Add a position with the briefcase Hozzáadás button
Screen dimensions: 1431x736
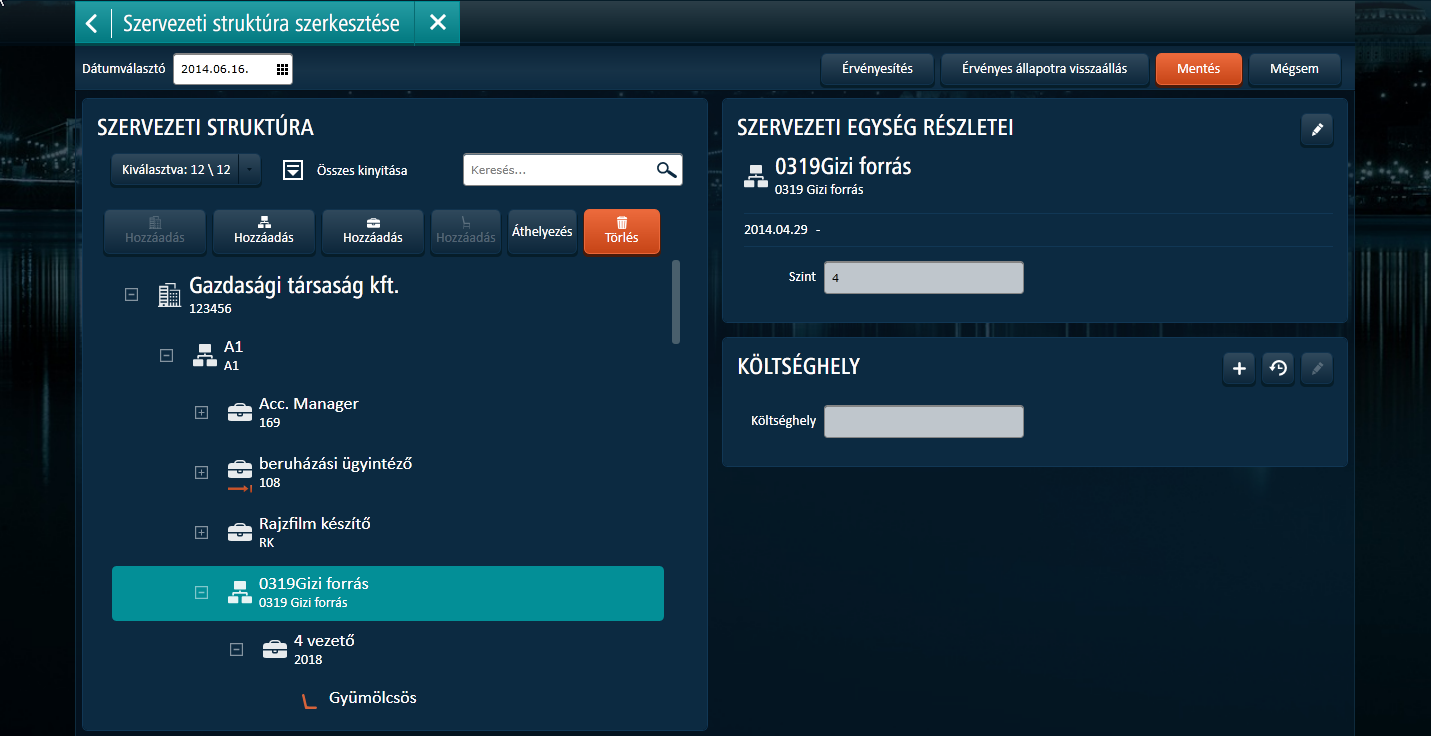[373, 231]
